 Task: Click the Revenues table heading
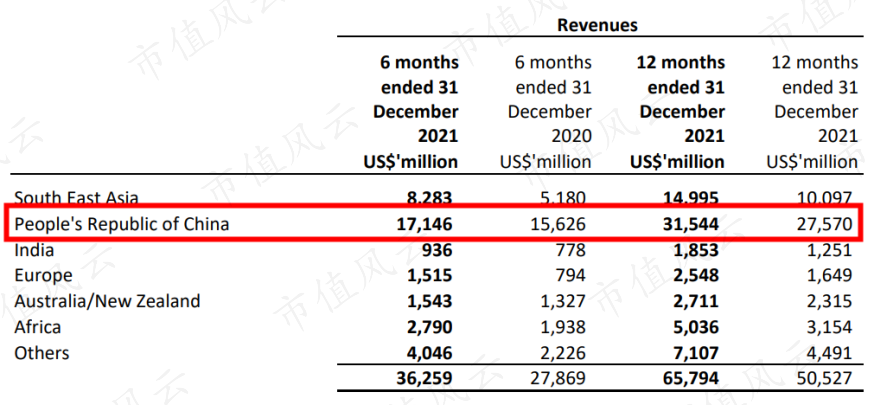tap(598, 25)
